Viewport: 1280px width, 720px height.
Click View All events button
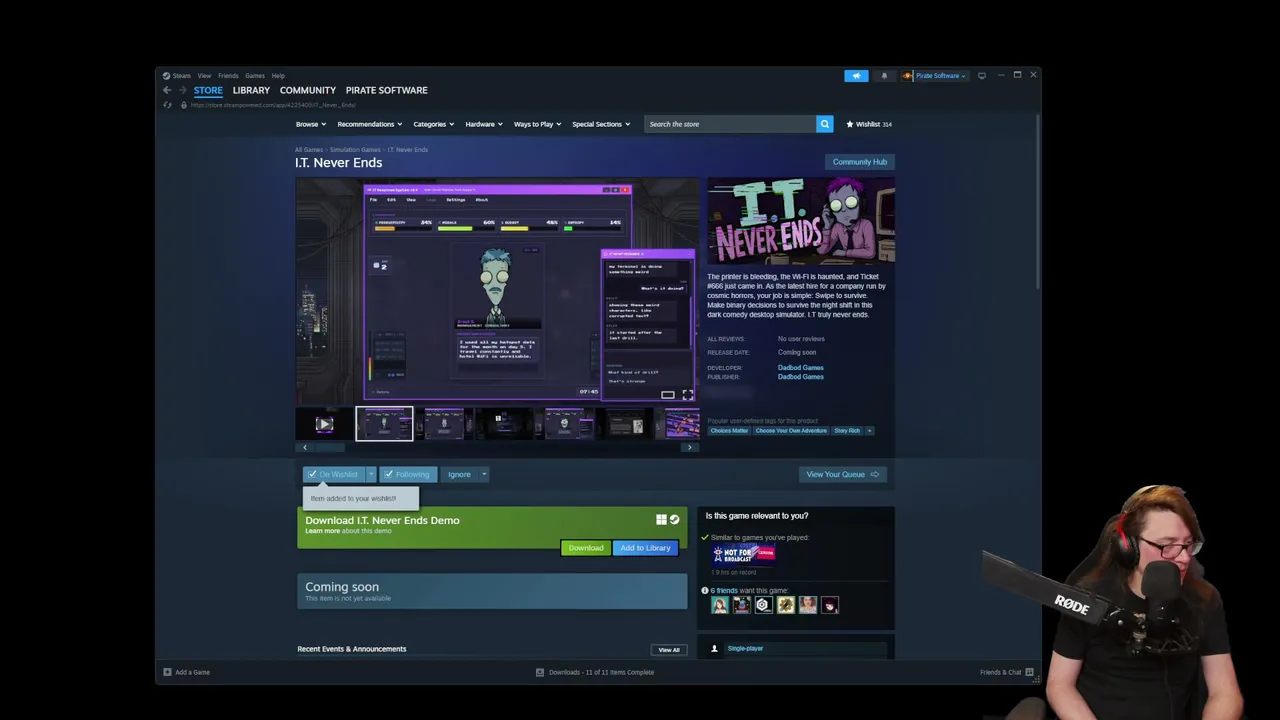click(669, 650)
